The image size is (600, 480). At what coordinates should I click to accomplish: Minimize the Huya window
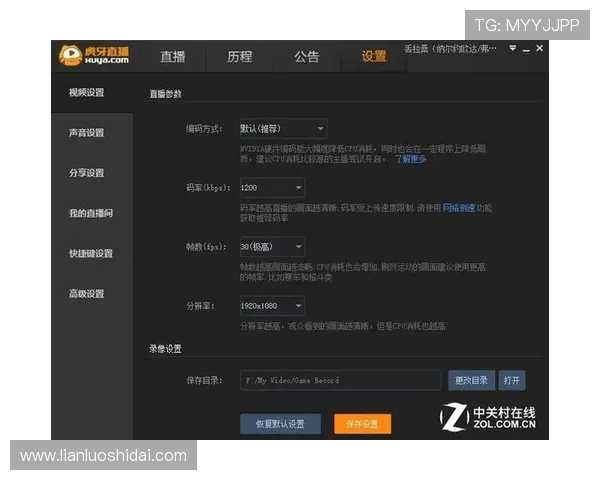point(526,50)
